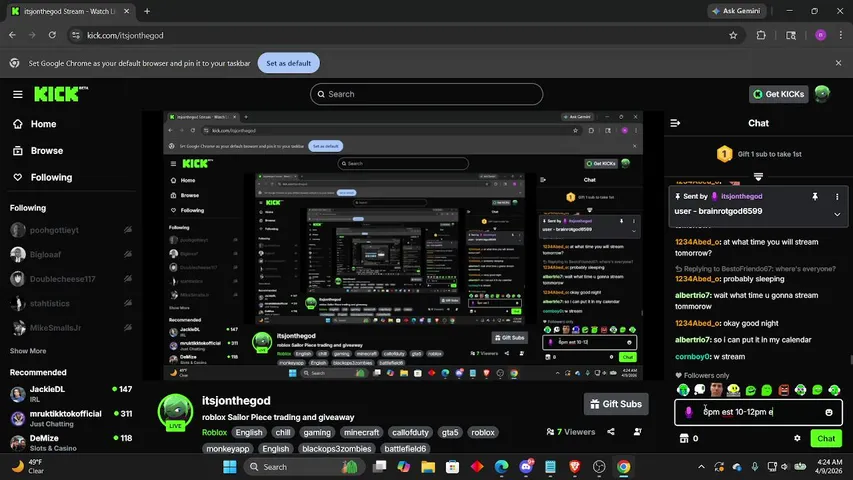853x480 pixels.
Task: Go to Home in Kick sidebar
Action: [44, 124]
